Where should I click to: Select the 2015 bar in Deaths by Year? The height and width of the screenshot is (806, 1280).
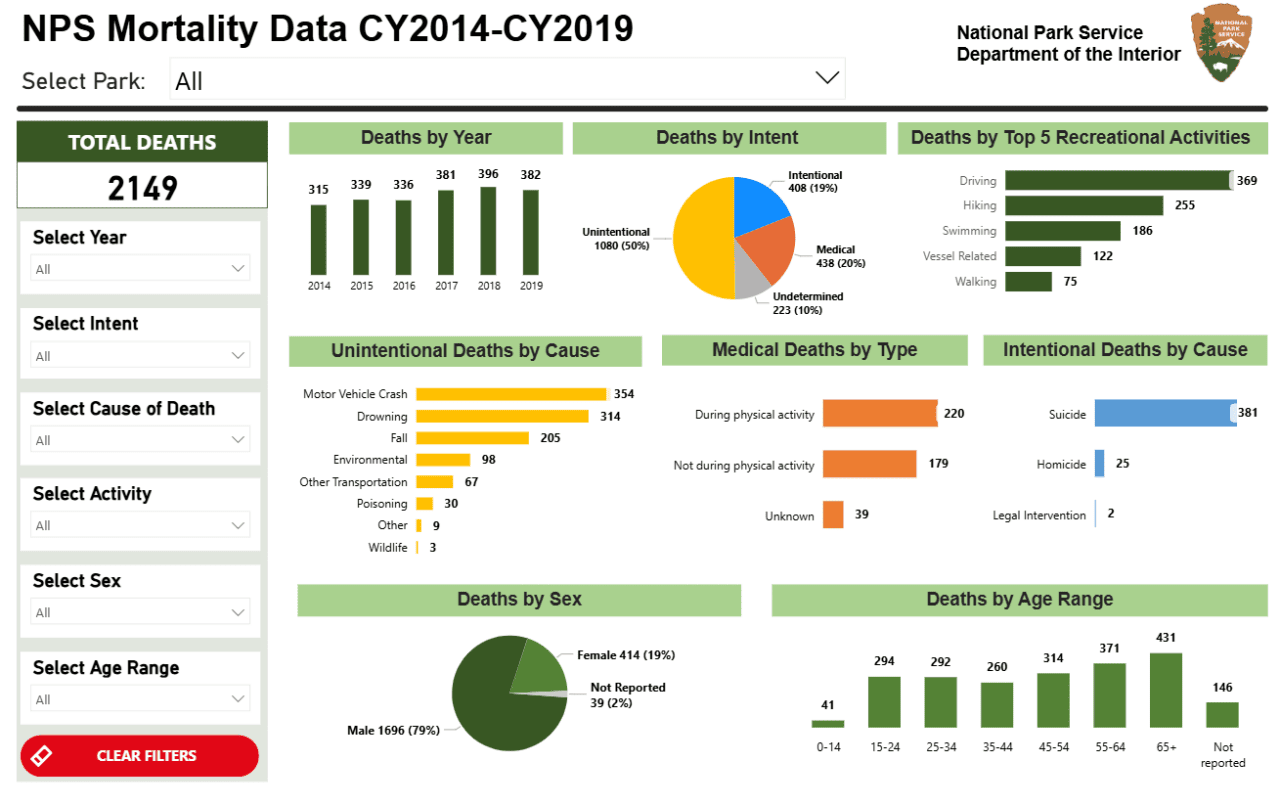tap(361, 237)
